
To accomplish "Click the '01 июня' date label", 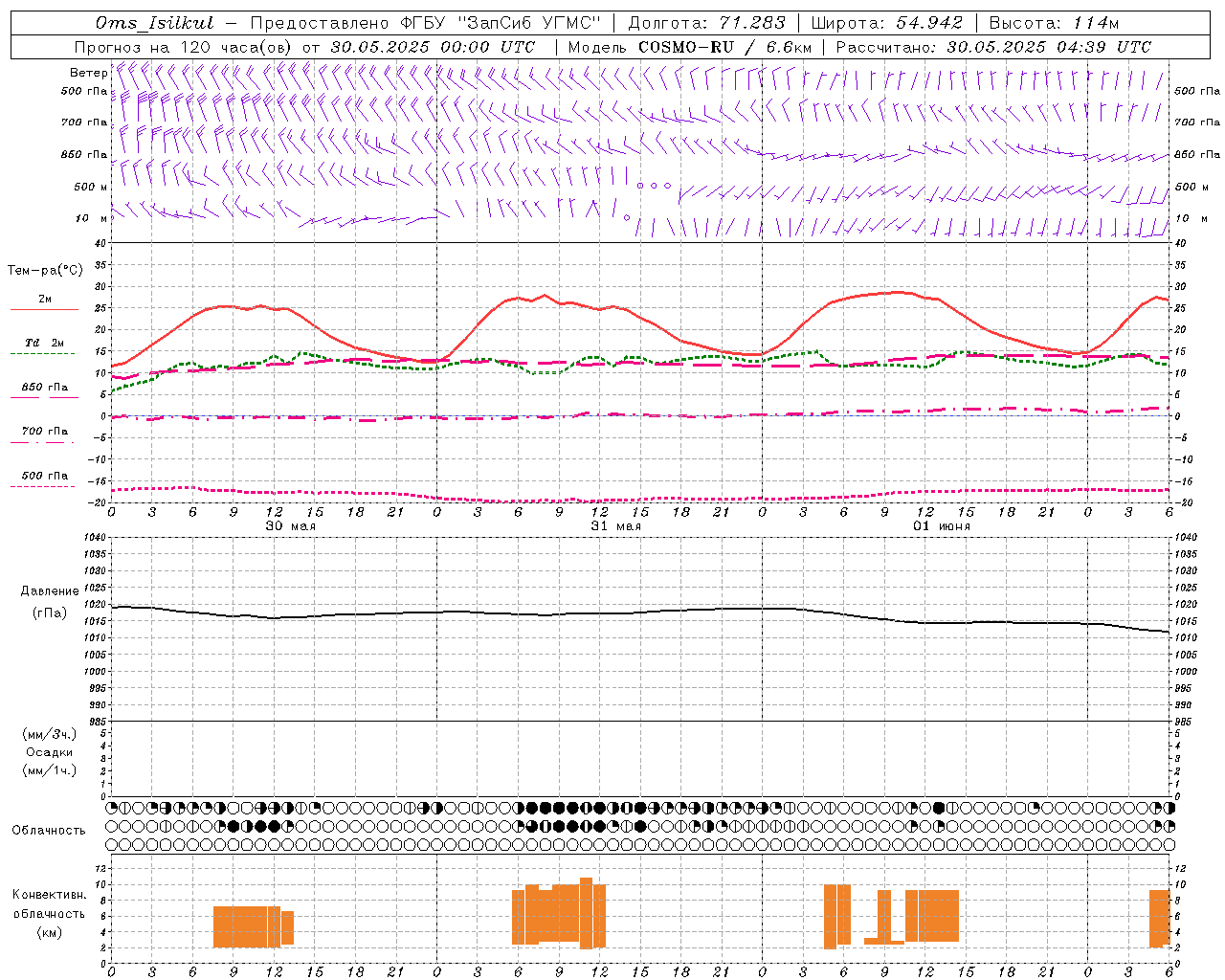I will tap(942, 526).
